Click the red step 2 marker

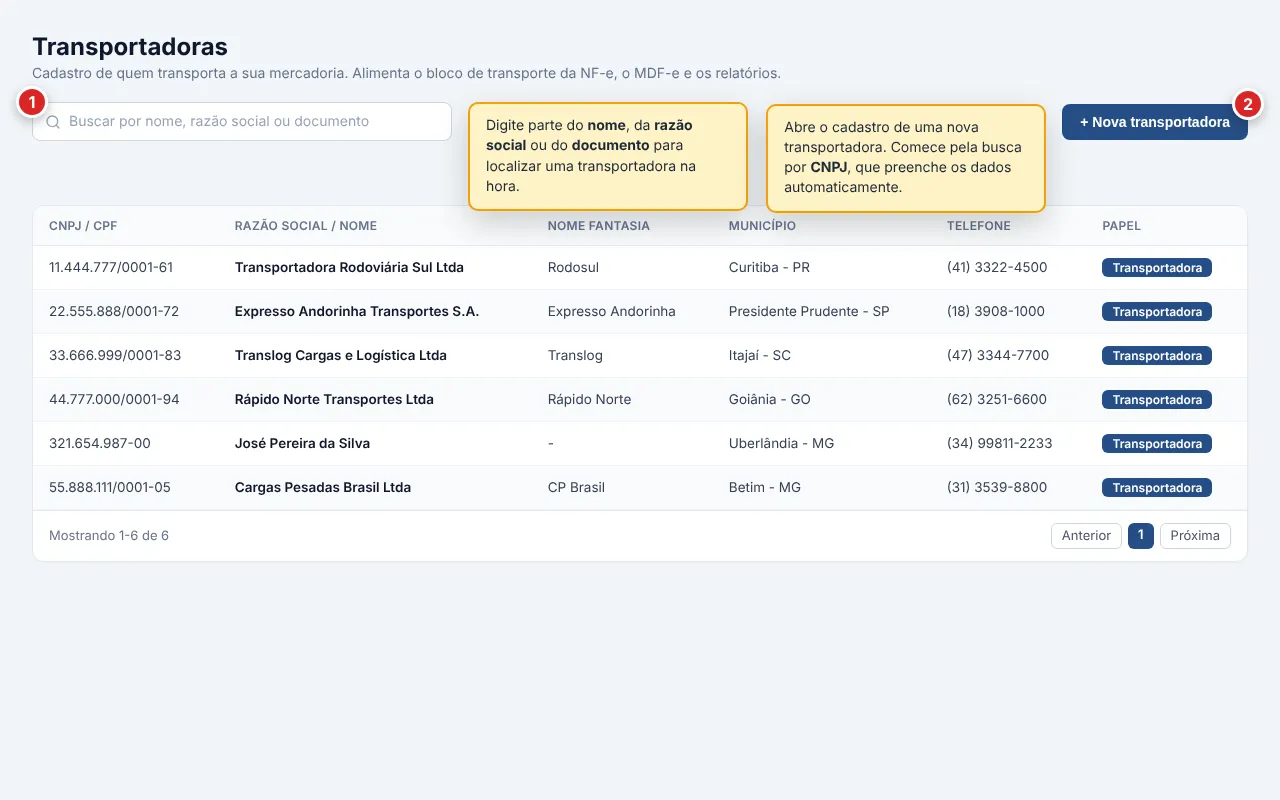tap(1247, 103)
